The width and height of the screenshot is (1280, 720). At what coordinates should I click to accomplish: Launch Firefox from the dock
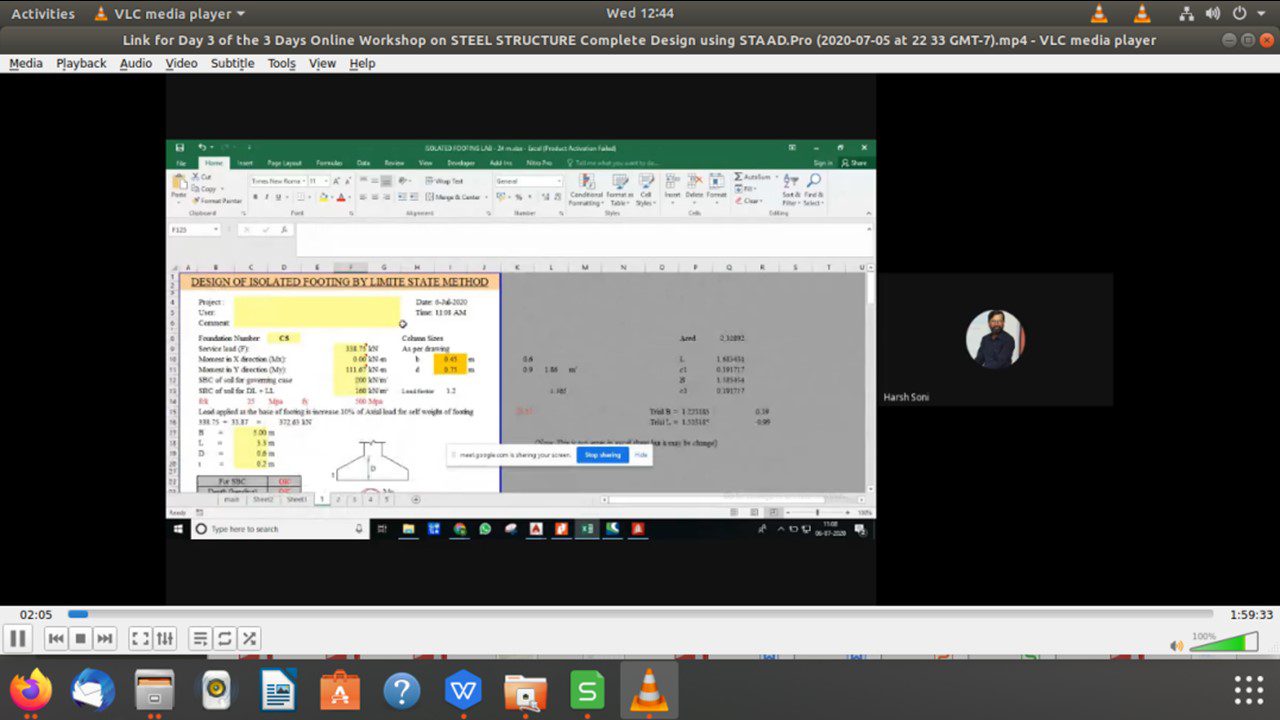[x=32, y=690]
